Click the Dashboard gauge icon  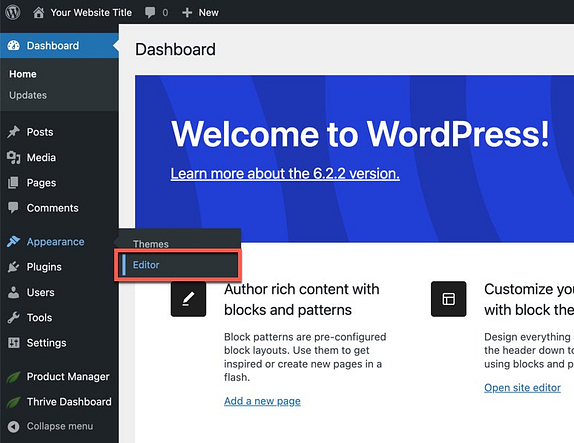pyautogui.click(x=14, y=46)
